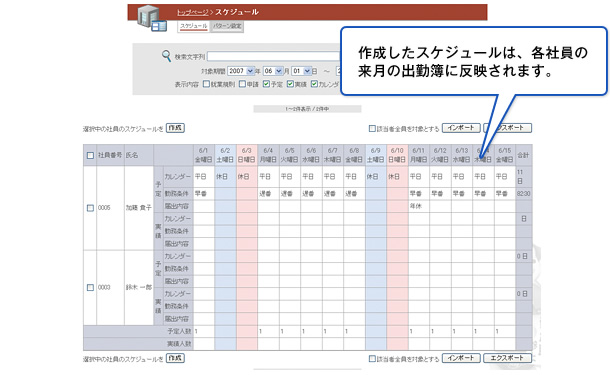Click the 6/11 月曜日 column header
Screen dimensions: 610x375
[419, 155]
